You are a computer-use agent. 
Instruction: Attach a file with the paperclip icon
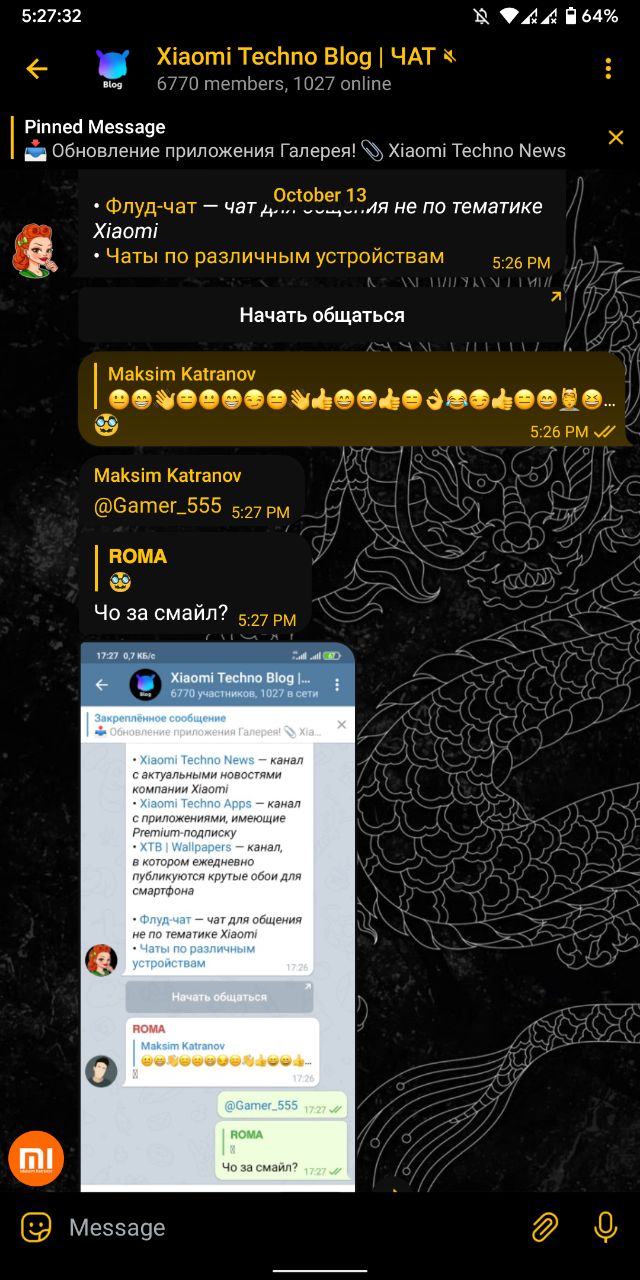pos(544,1227)
